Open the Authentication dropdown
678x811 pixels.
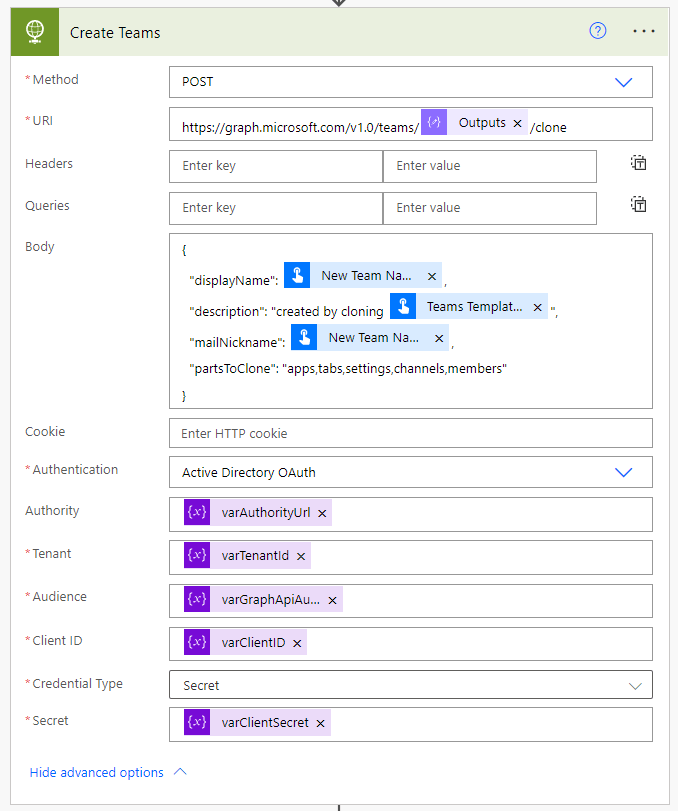(623, 471)
